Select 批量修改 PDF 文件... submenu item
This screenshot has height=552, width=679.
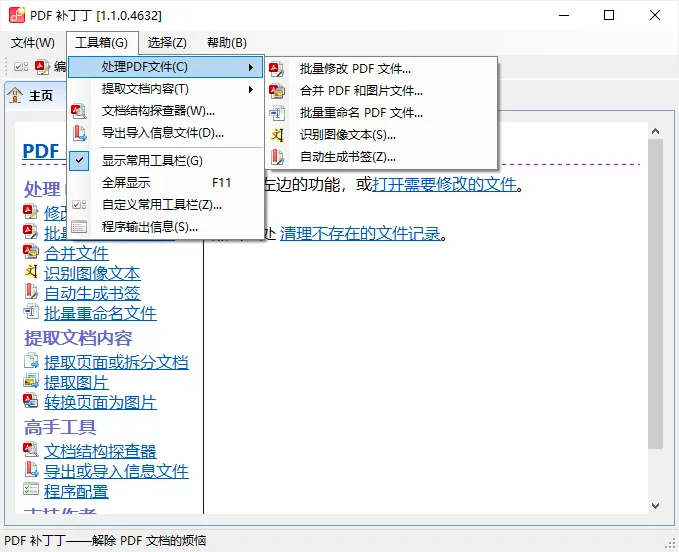tap(381, 69)
